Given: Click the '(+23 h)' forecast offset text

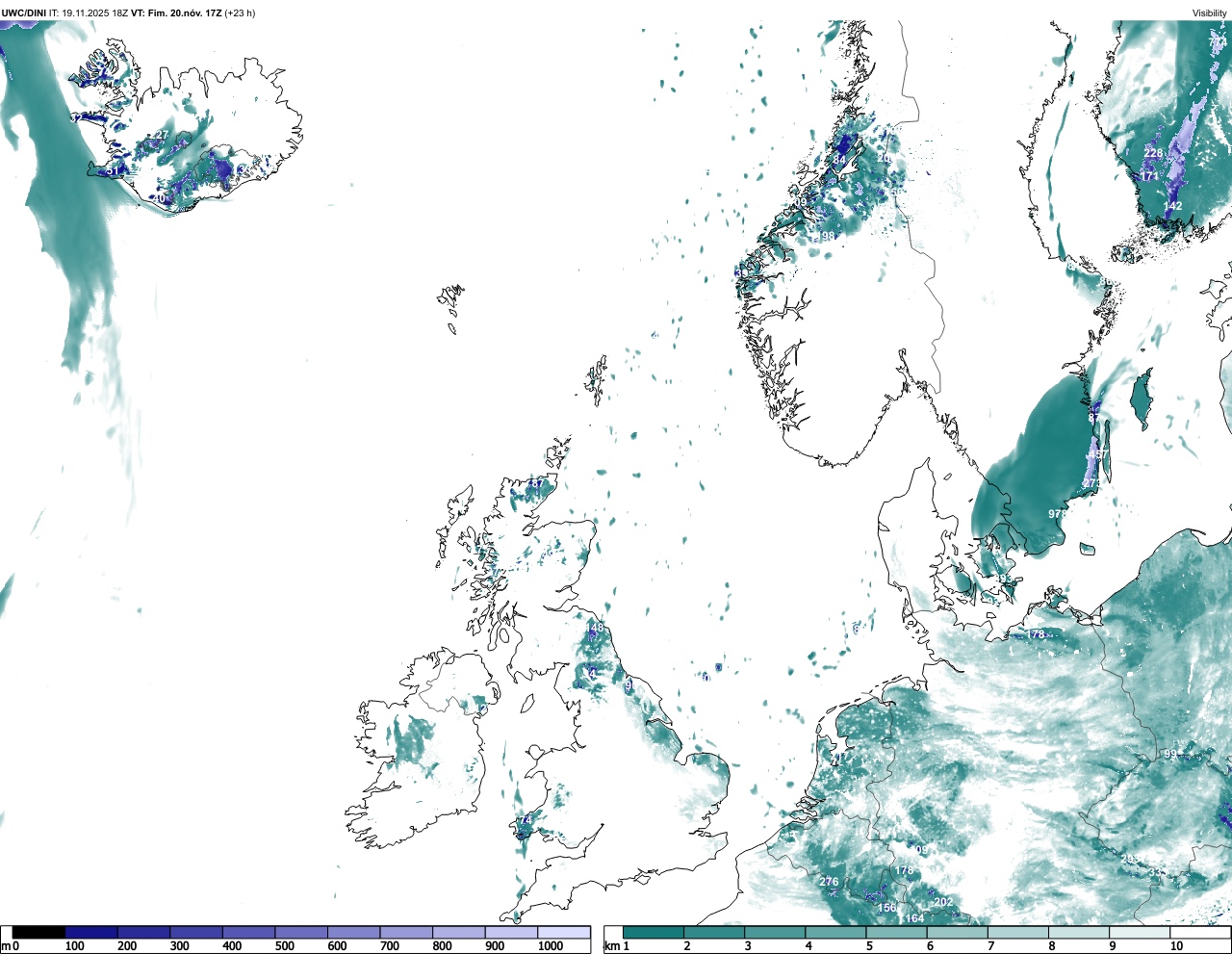Looking at the screenshot, I should [x=240, y=13].
